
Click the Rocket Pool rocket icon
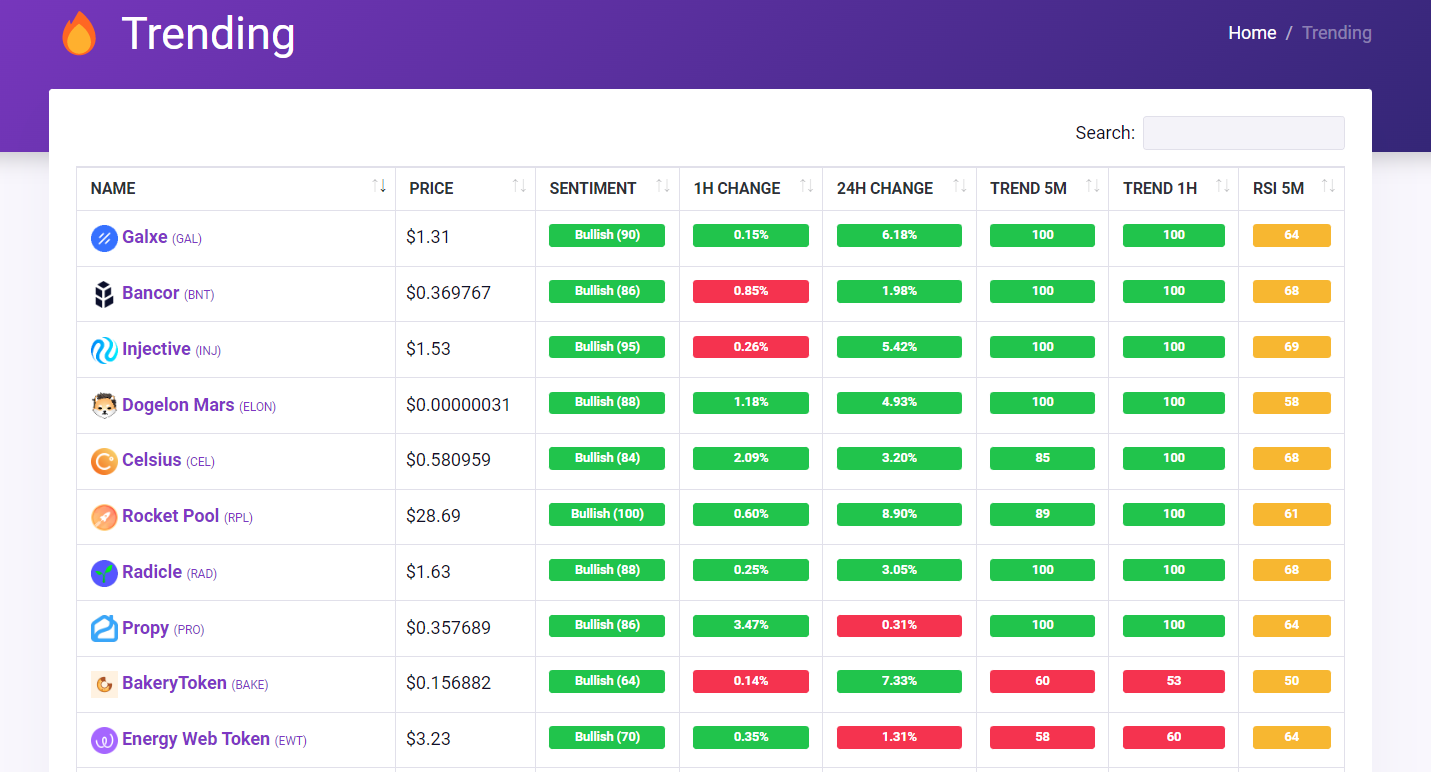tap(104, 517)
